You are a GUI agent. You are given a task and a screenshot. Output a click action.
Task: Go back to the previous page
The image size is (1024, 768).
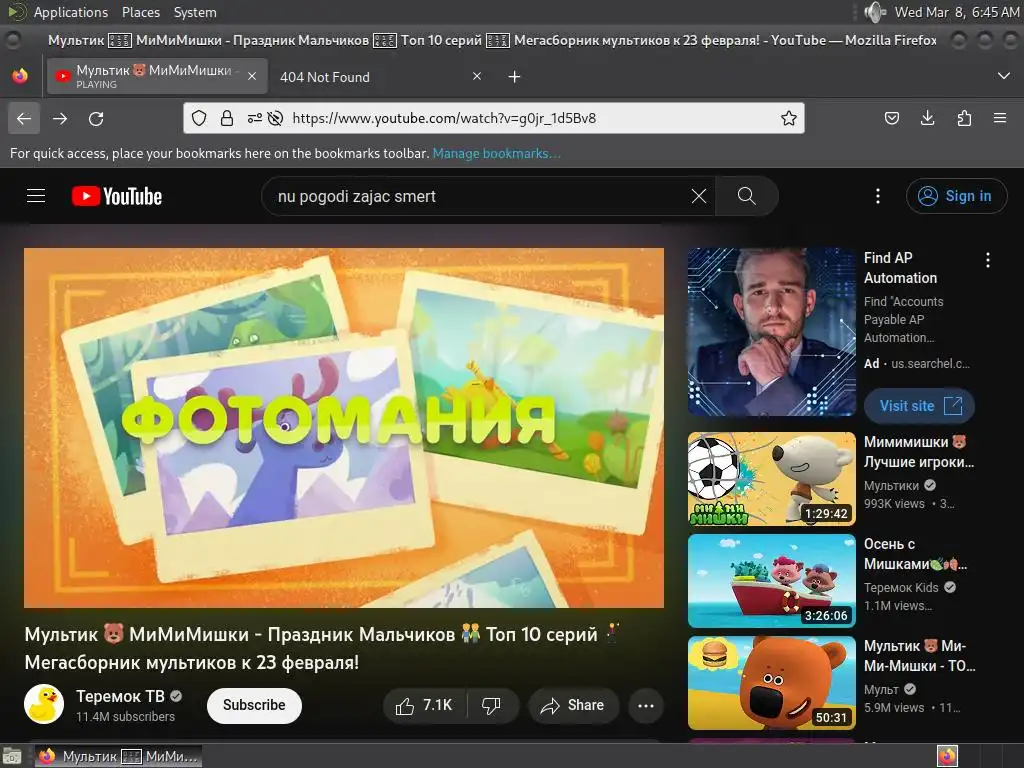24,118
